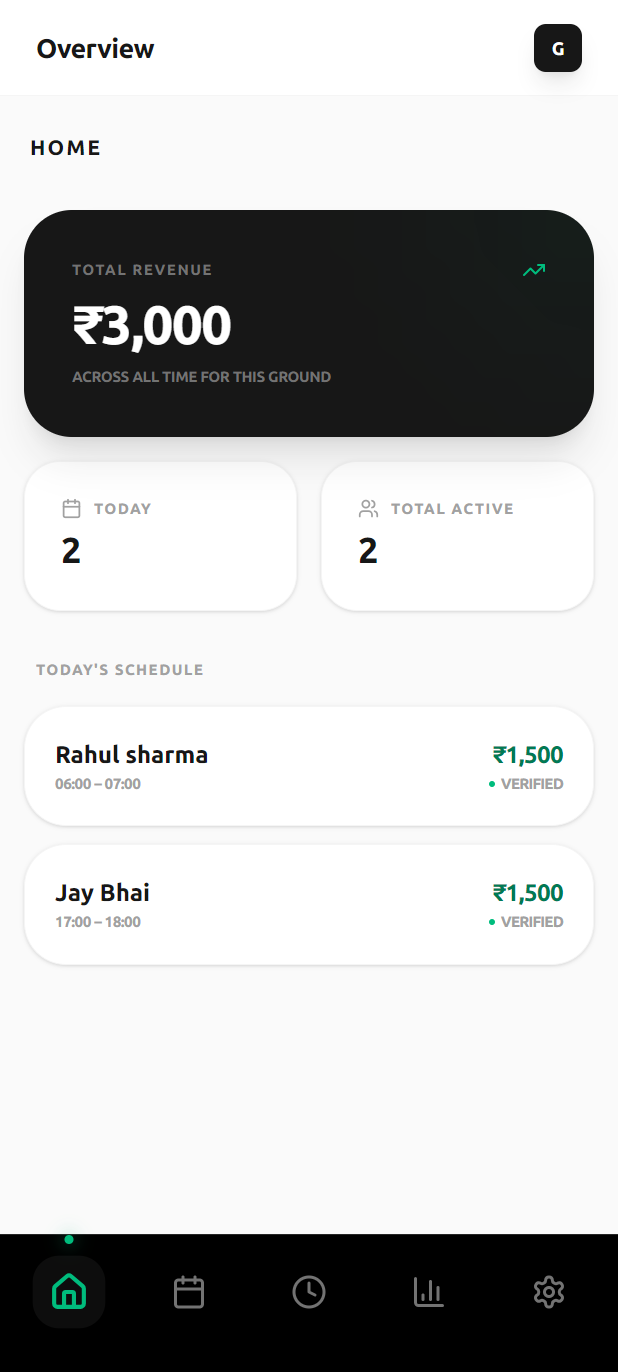Open the Total Revenue card
The height and width of the screenshot is (1372, 618).
point(309,323)
